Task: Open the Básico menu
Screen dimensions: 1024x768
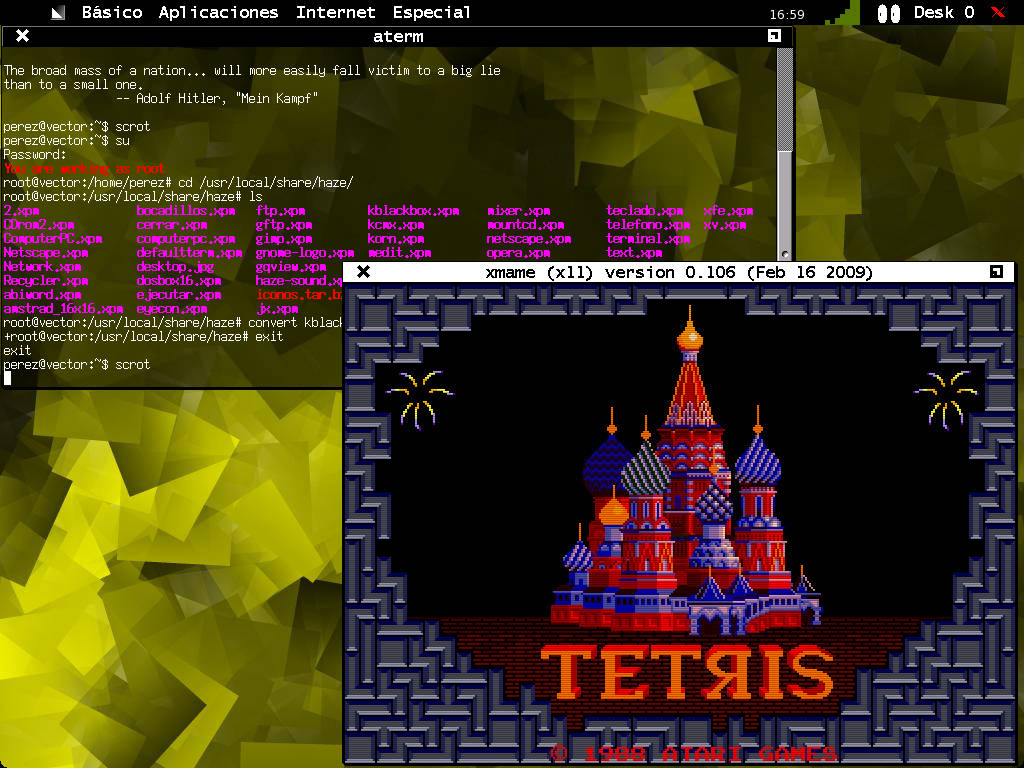Action: click(112, 12)
